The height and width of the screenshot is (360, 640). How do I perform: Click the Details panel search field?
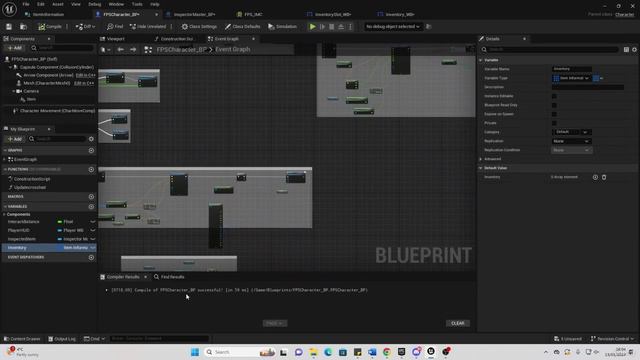tap(549, 49)
